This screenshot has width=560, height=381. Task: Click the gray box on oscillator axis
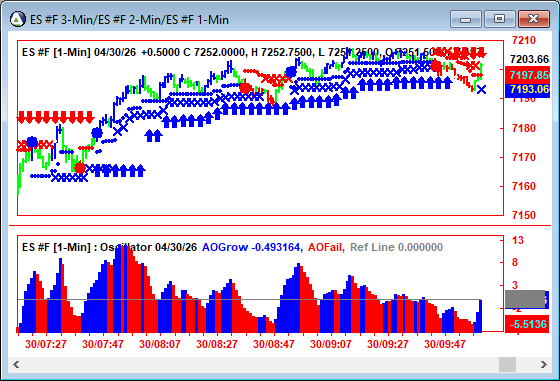tap(525, 299)
